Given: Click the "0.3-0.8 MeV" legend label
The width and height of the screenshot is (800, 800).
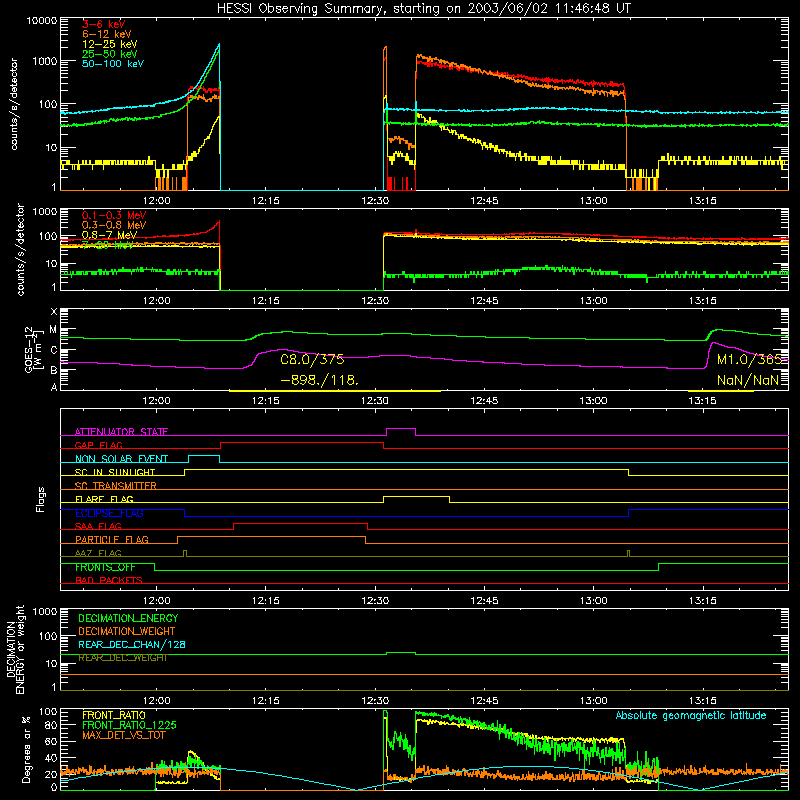Looking at the screenshot, I should coord(114,225).
